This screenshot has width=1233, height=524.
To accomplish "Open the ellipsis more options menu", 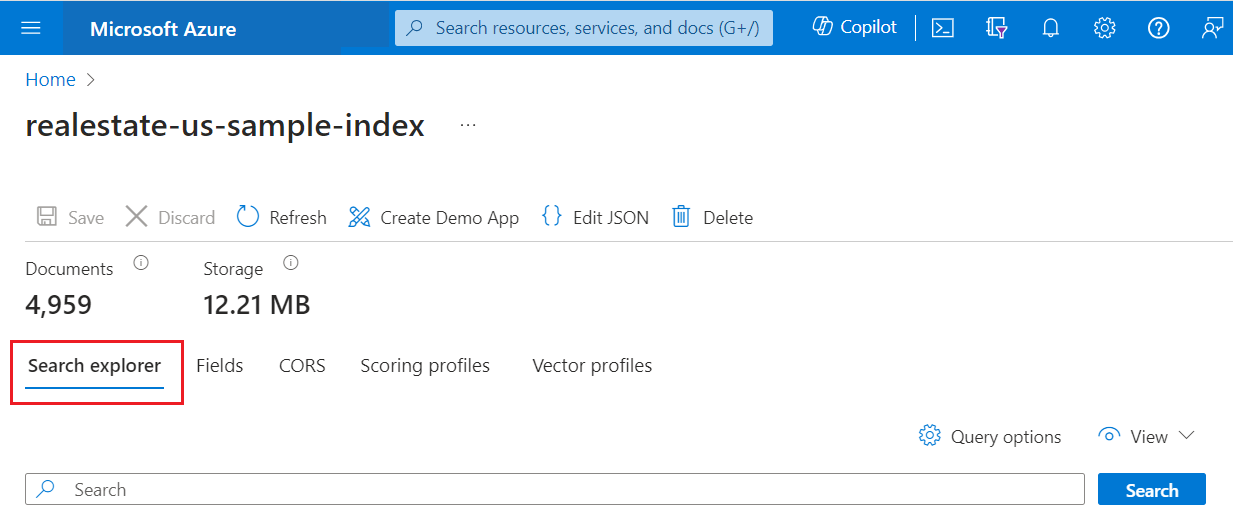I will (x=468, y=126).
